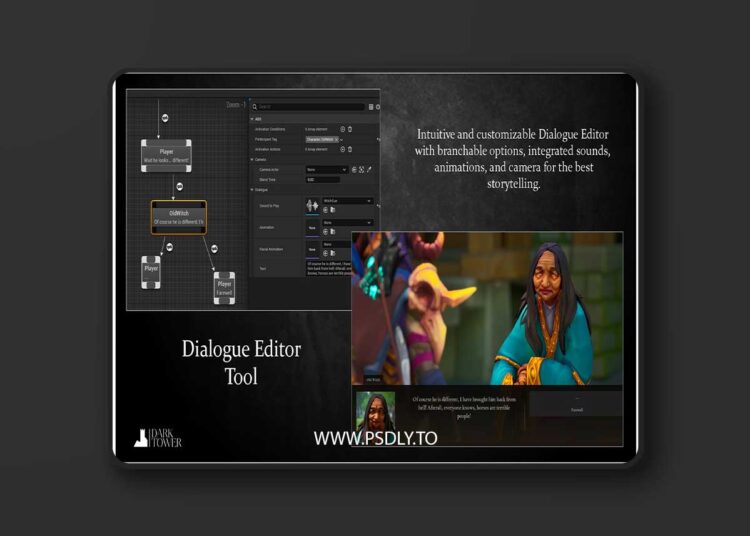Open the Sound to Play asset dropdown
The width and height of the screenshot is (750, 536).
point(346,201)
